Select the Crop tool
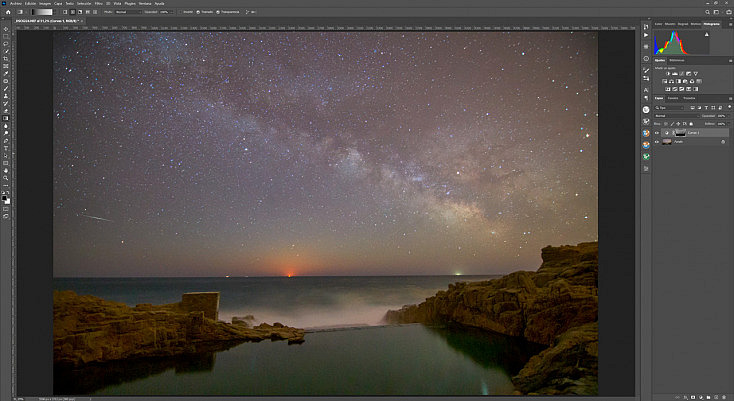Screen dimensions: 734x401 (x=6, y=58)
